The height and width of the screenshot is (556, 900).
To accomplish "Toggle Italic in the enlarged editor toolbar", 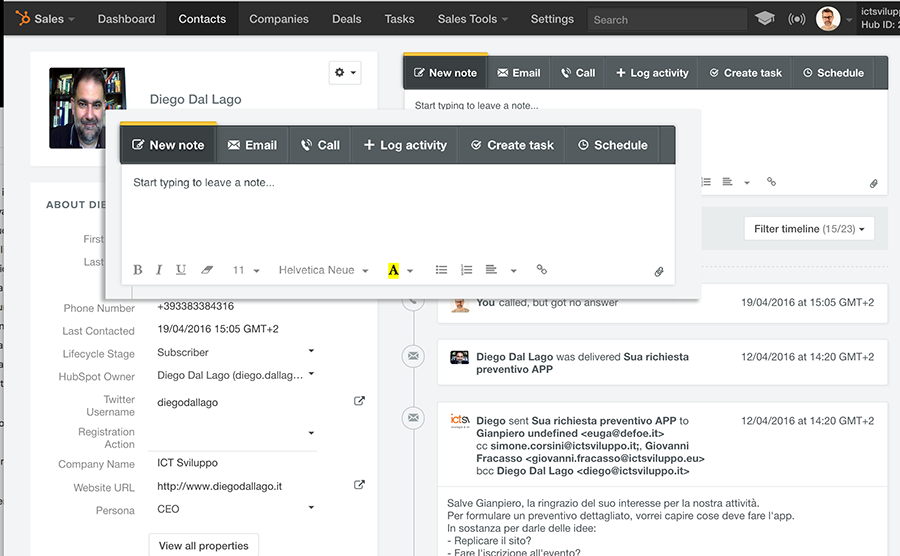I will [x=159, y=270].
